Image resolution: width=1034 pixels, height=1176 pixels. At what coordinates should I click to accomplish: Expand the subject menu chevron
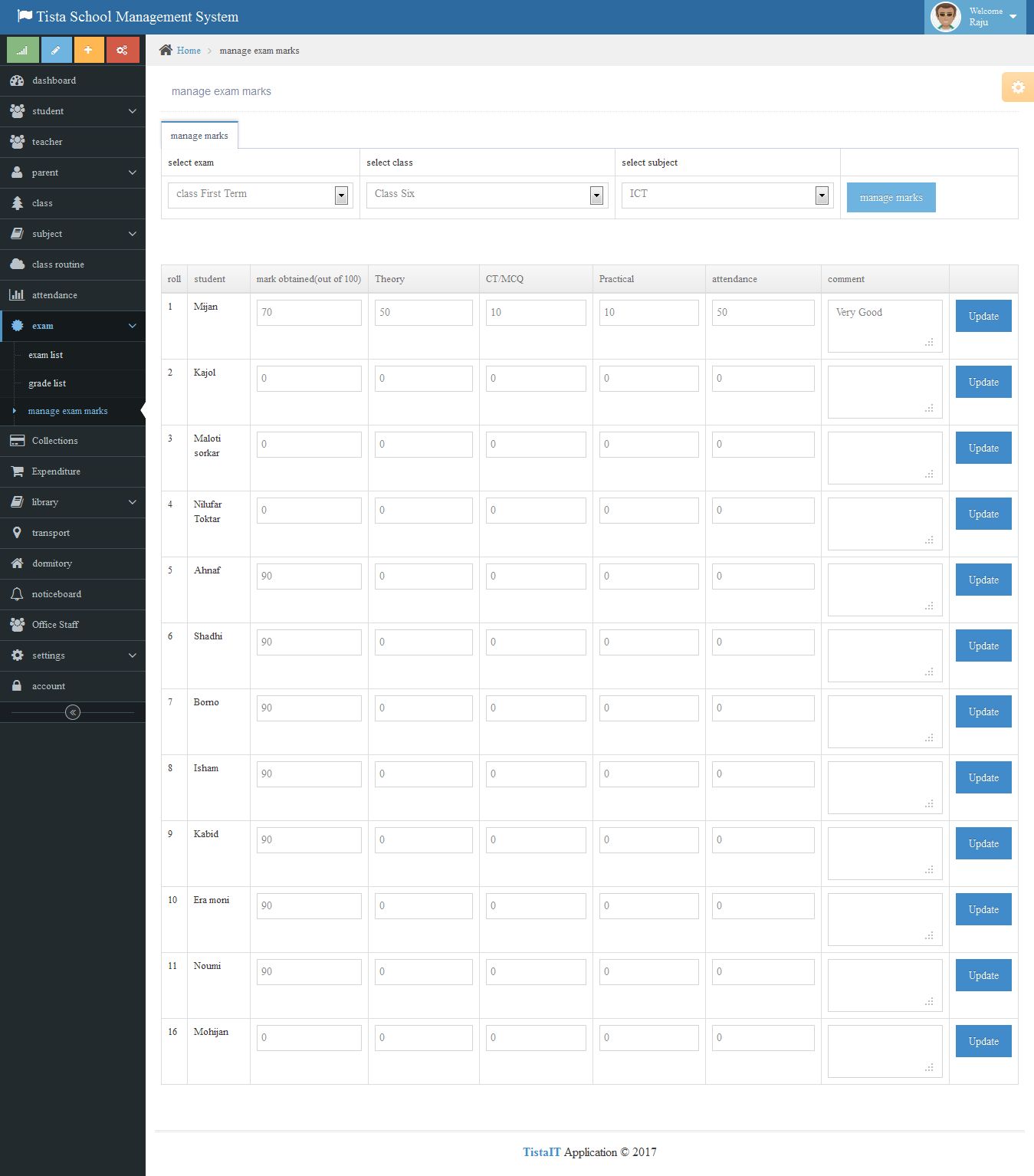coord(132,234)
